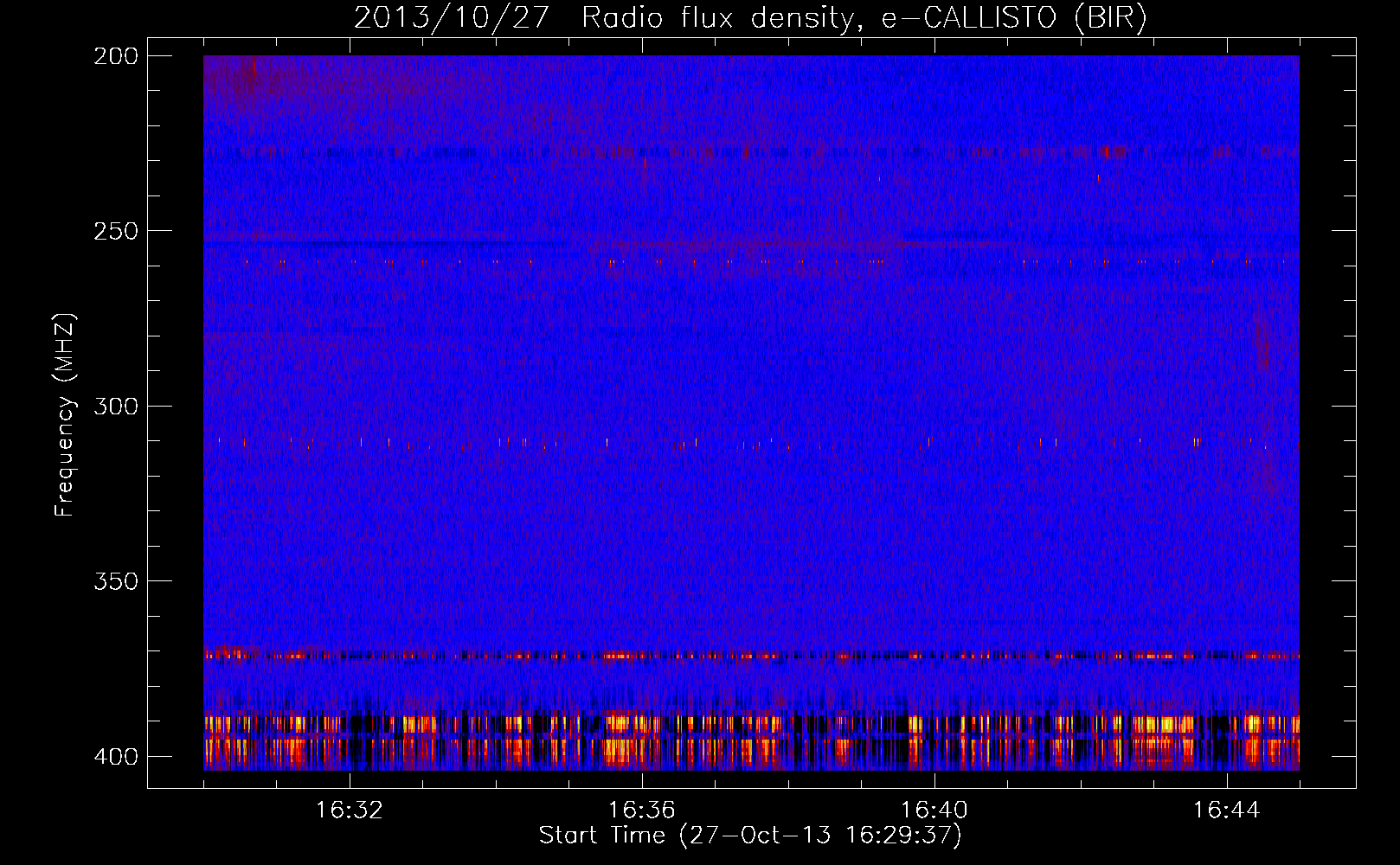
Task: Select the 250 frequency tick label
Action: point(116,231)
